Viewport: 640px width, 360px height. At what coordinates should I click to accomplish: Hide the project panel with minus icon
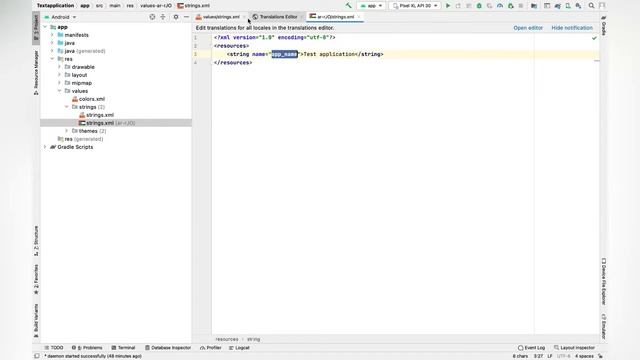click(186, 17)
